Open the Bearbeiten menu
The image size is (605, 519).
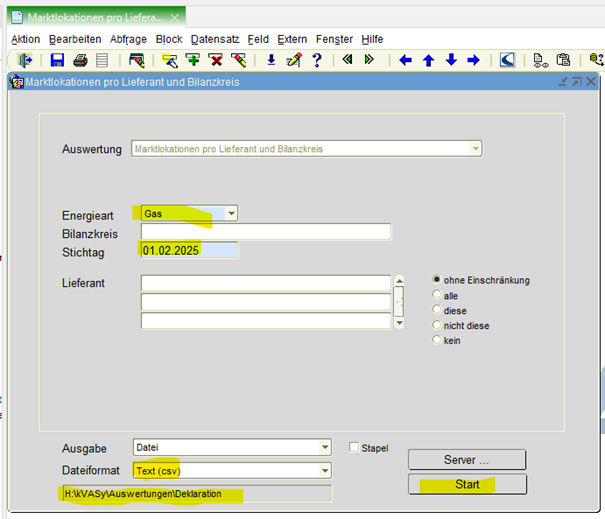pos(75,39)
